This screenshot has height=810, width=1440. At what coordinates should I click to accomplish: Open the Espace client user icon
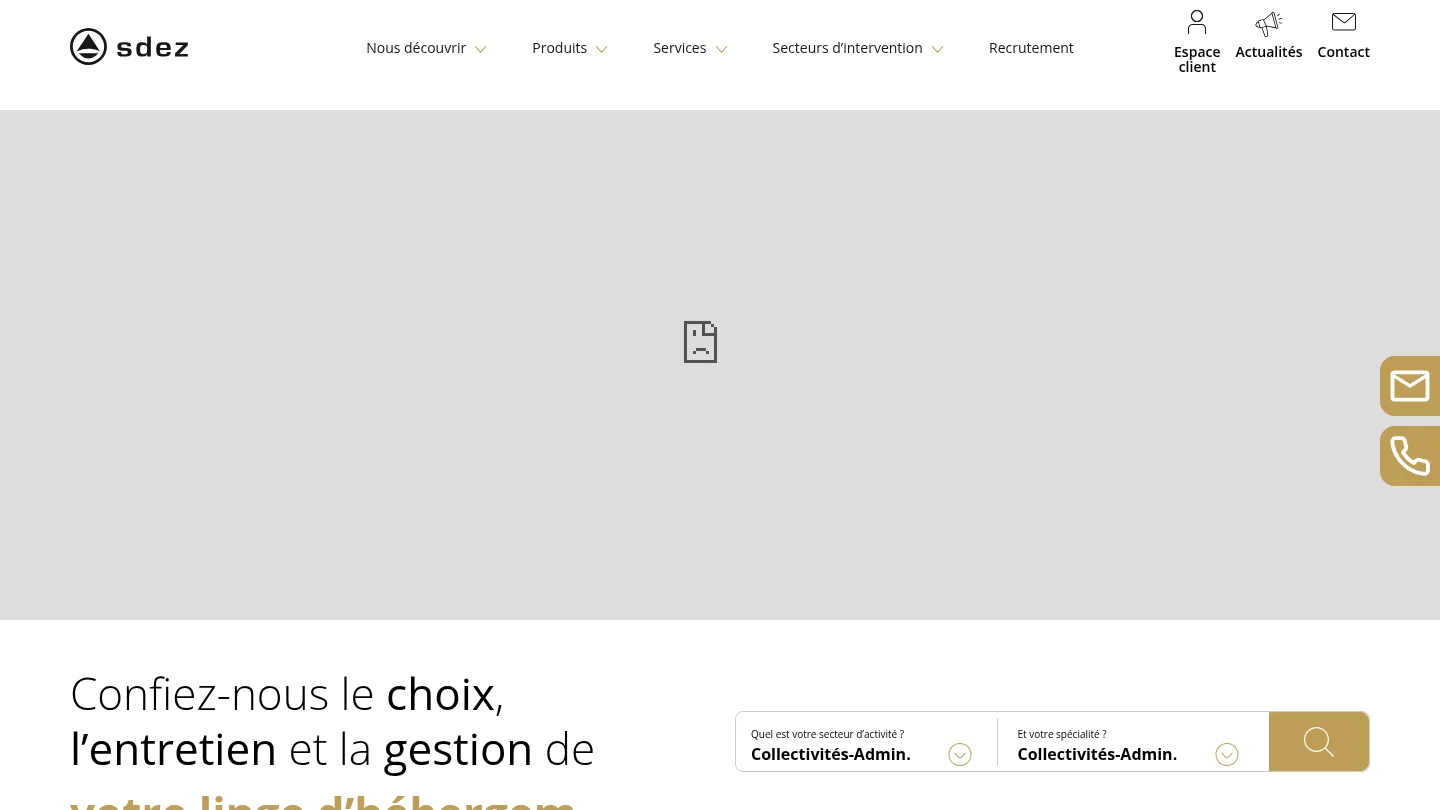click(1197, 22)
